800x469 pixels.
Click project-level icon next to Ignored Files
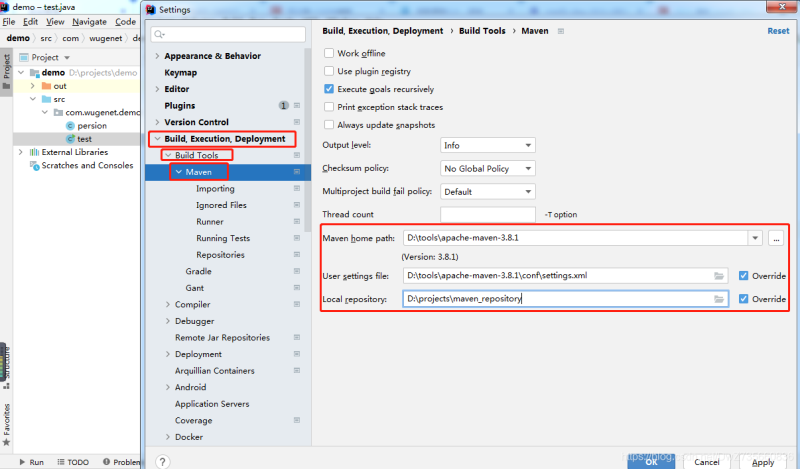point(297,205)
